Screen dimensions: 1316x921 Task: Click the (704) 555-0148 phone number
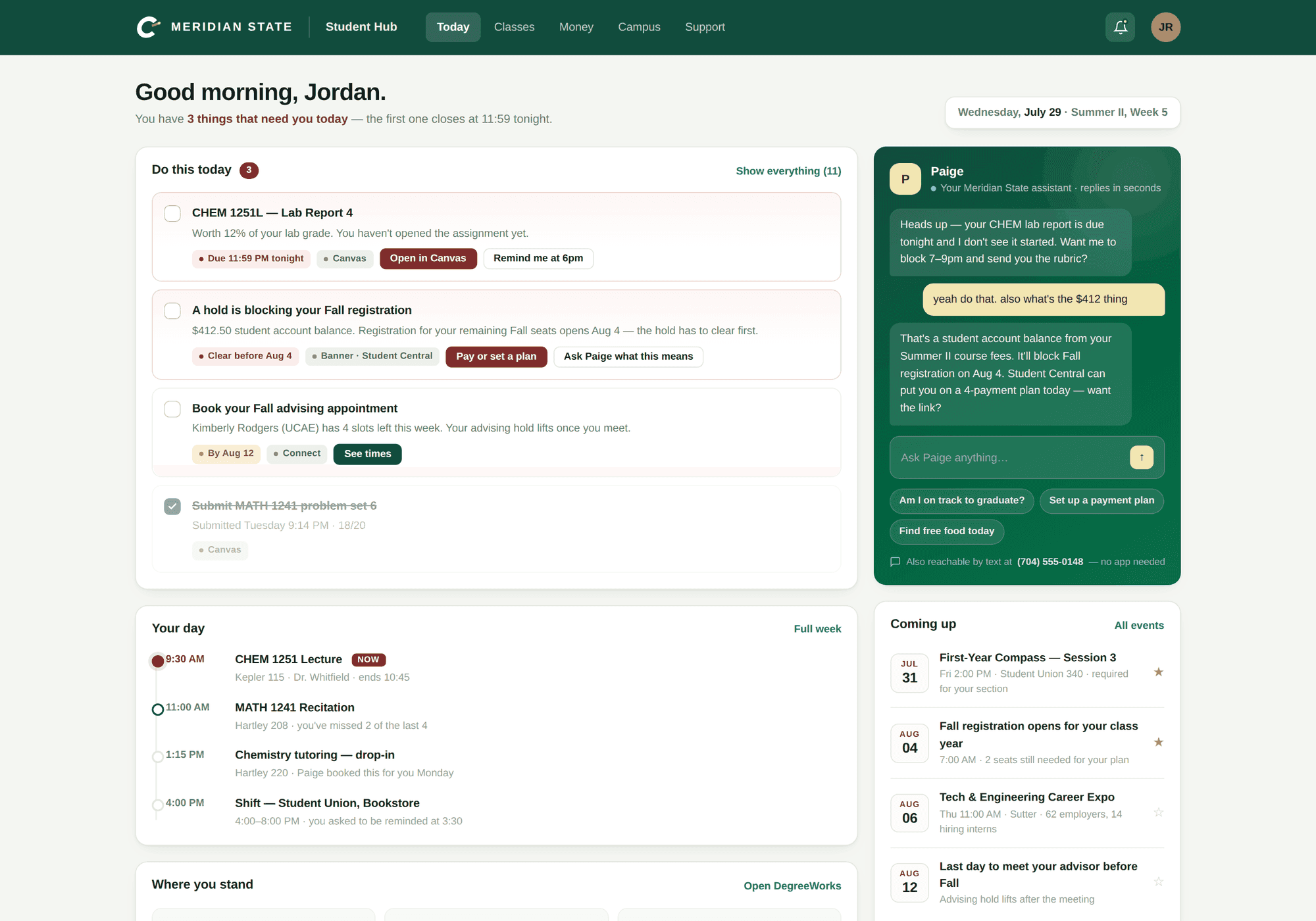click(1050, 562)
